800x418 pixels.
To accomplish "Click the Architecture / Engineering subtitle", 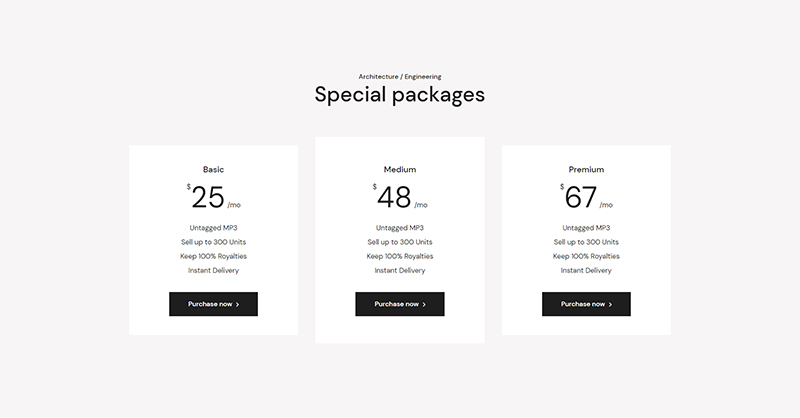I will click(400, 77).
